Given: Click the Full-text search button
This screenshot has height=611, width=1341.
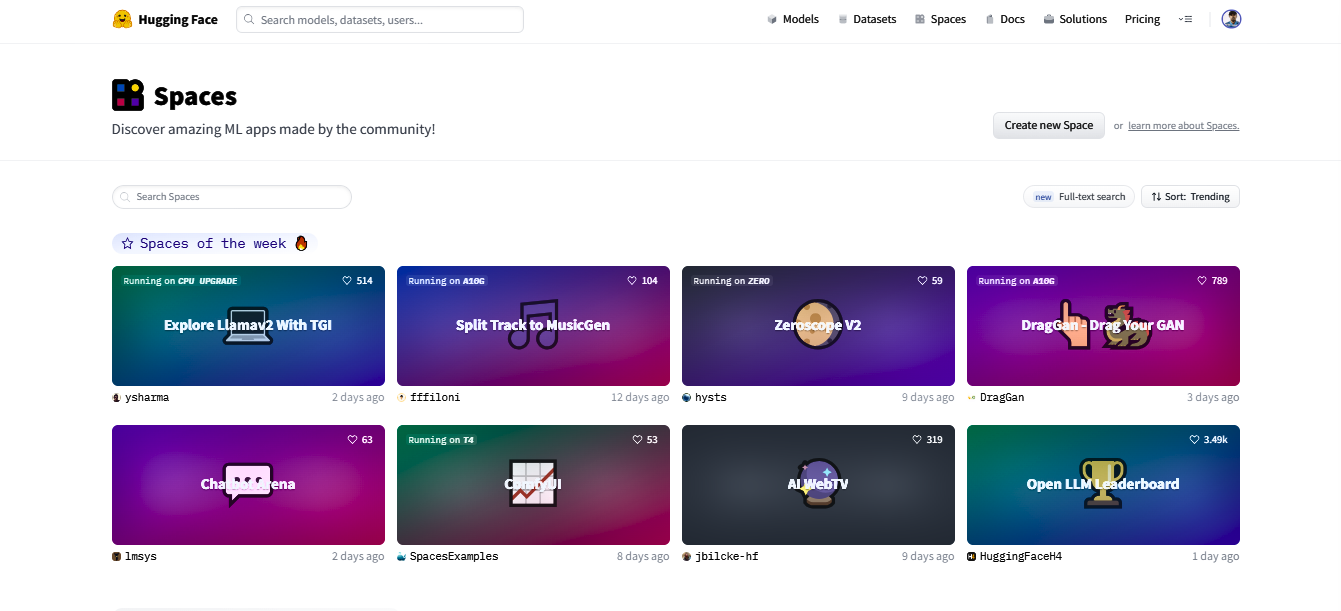Looking at the screenshot, I should coord(1079,197).
